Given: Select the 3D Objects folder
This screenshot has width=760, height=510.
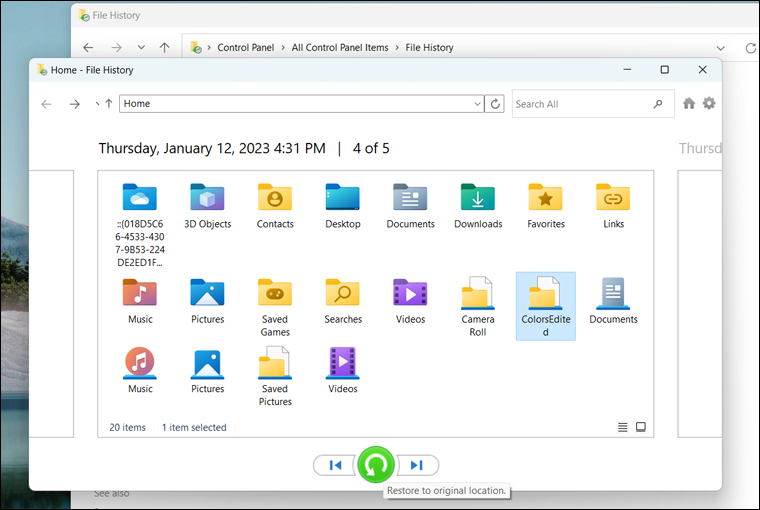Looking at the screenshot, I should point(208,206).
